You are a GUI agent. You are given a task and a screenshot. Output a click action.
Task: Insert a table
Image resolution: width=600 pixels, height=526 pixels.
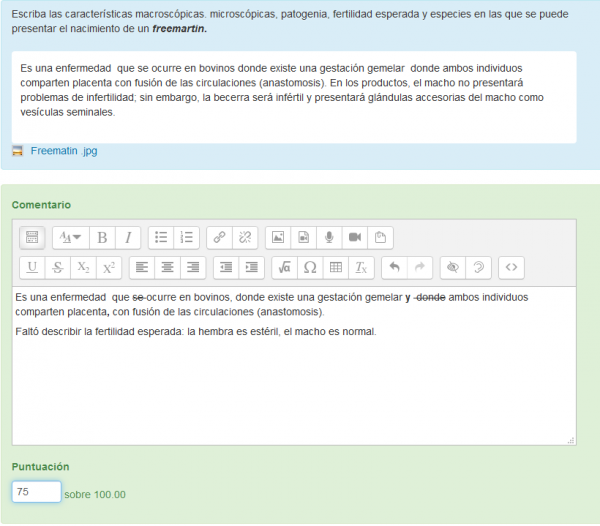point(336,267)
